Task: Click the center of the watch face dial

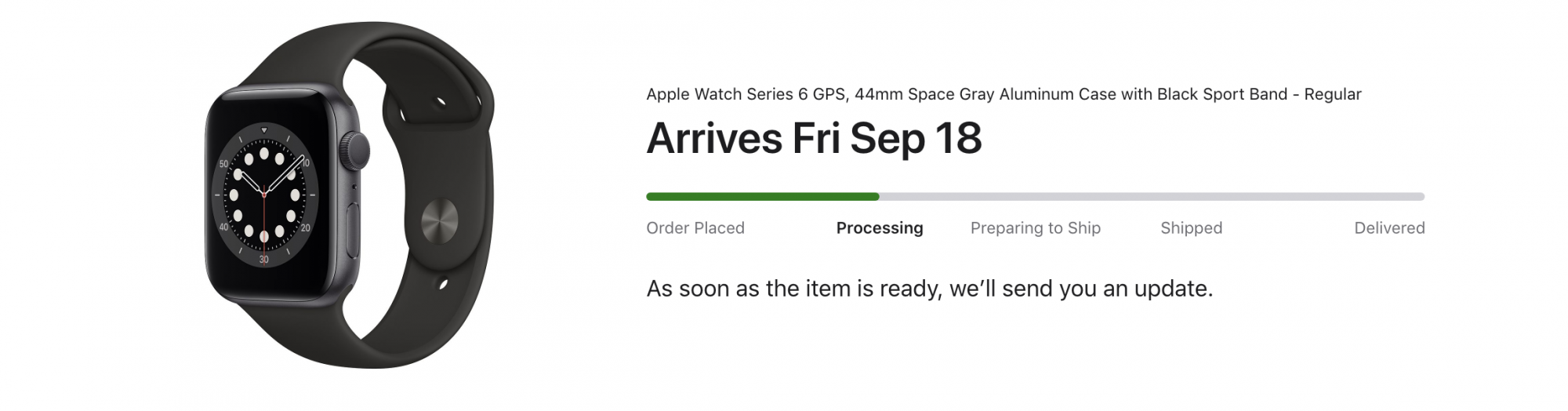Action: coord(263,194)
